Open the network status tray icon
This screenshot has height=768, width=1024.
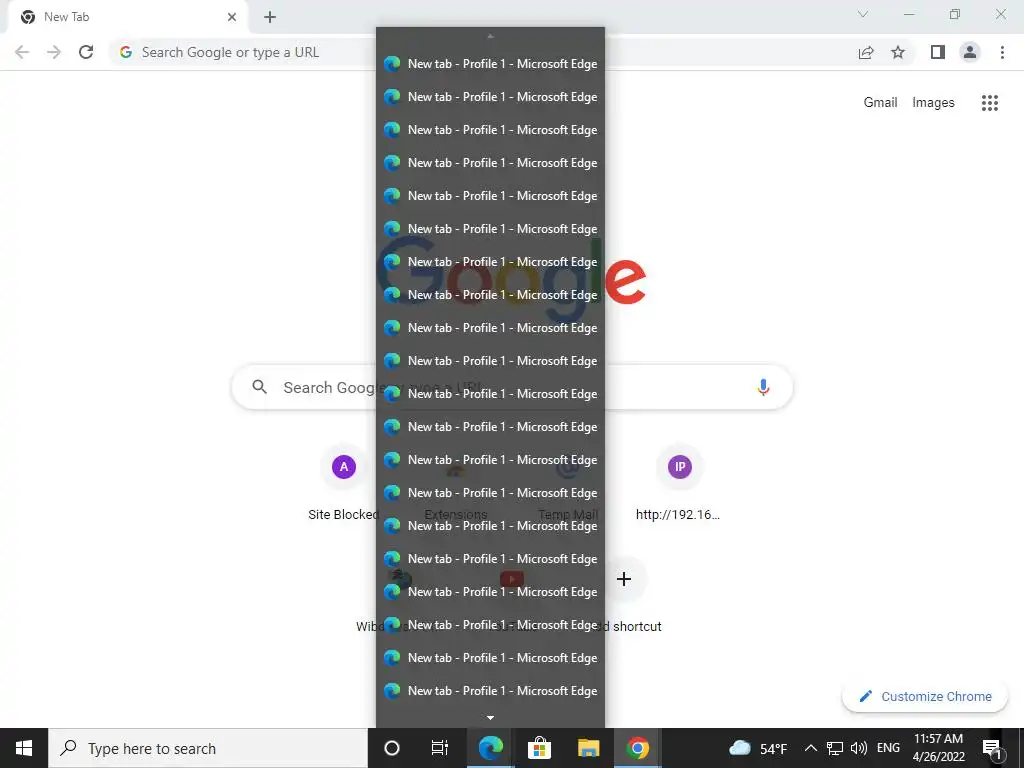coord(835,748)
